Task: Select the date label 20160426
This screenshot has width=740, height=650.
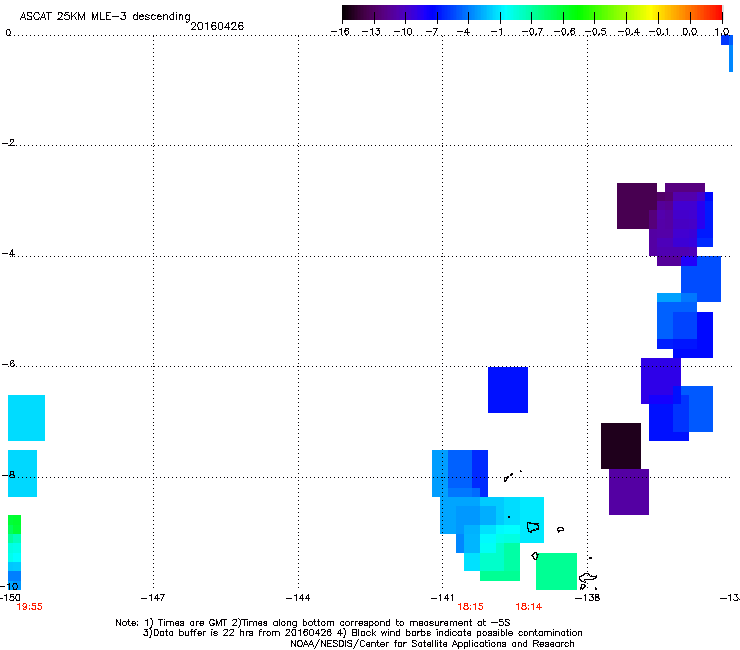Action: click(x=217, y=26)
